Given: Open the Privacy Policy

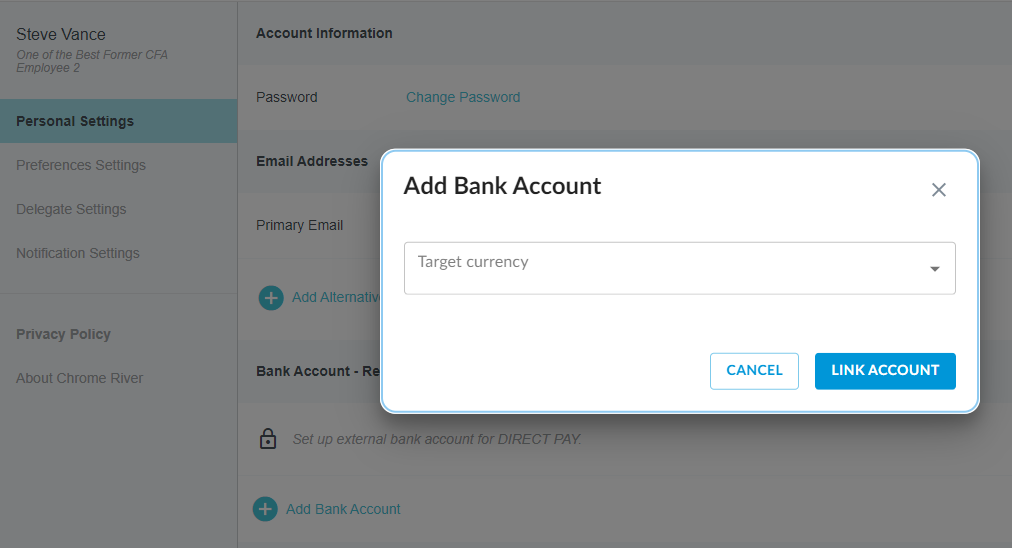Looking at the screenshot, I should tap(63, 334).
